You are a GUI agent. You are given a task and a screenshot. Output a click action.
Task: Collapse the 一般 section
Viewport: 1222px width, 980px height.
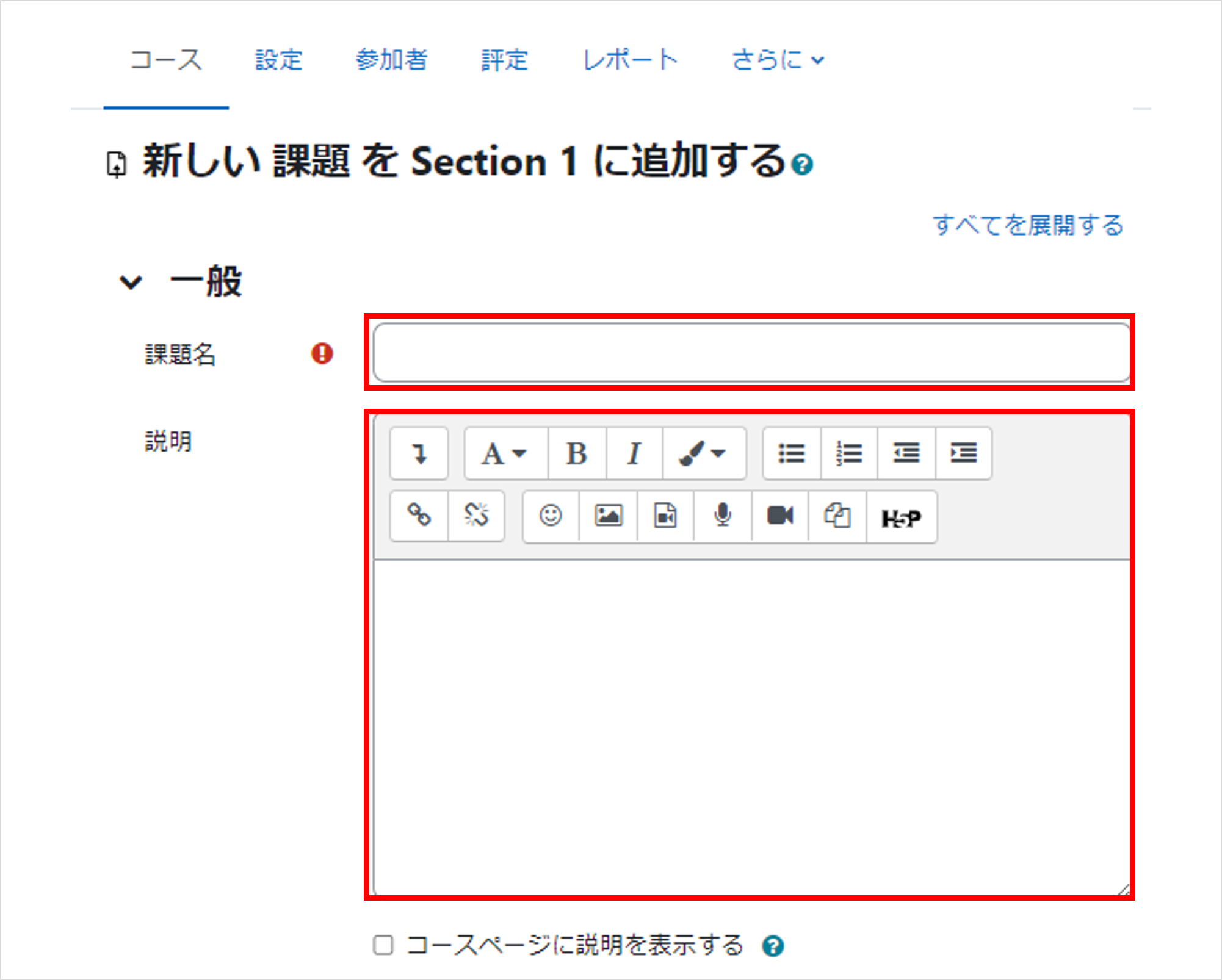(130, 283)
